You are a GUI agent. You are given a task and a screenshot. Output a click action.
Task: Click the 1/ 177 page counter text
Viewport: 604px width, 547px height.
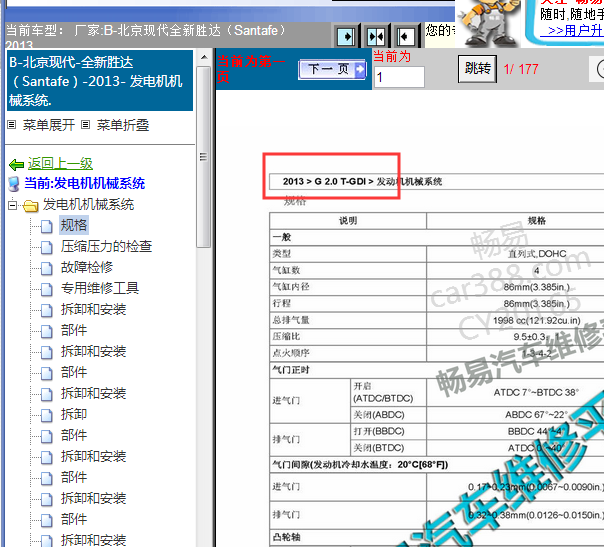click(x=521, y=69)
